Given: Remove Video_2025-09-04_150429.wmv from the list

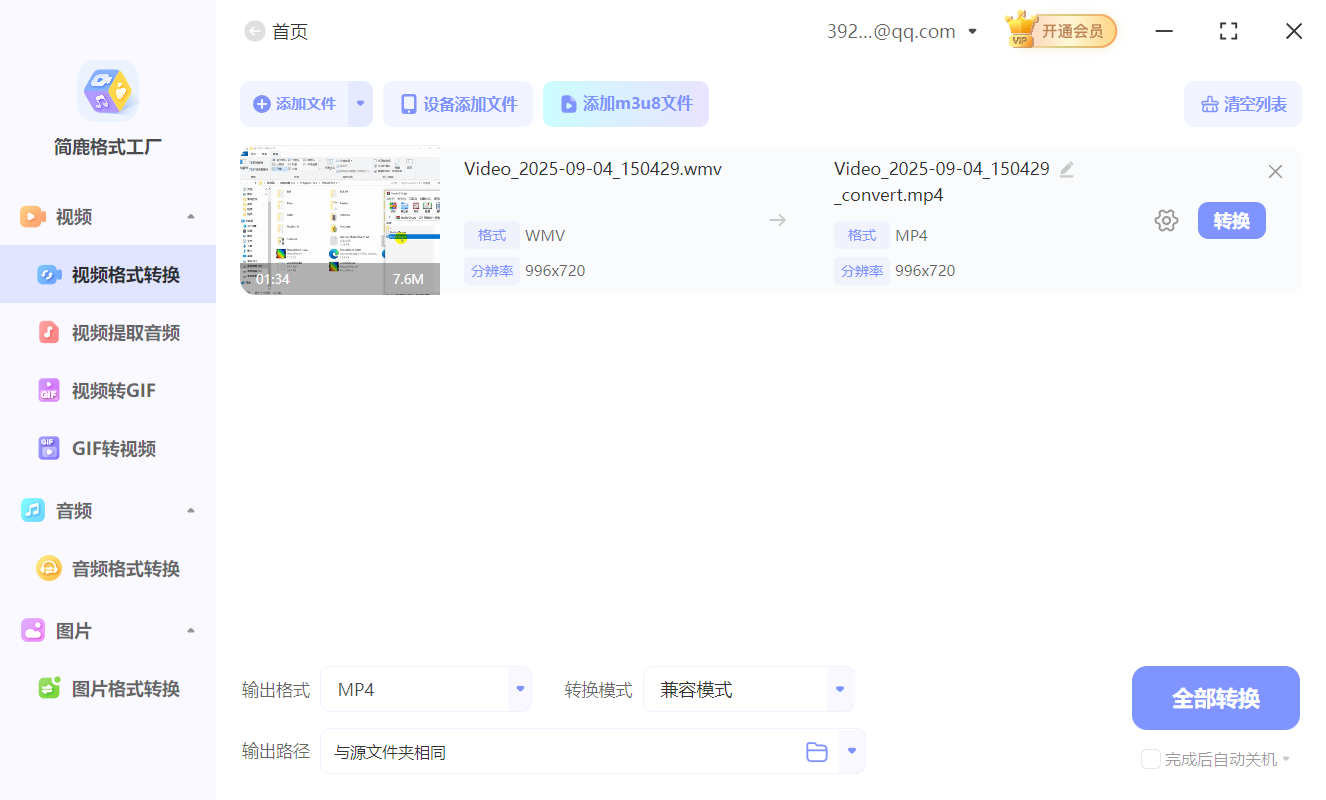Looking at the screenshot, I should click(x=1275, y=171).
